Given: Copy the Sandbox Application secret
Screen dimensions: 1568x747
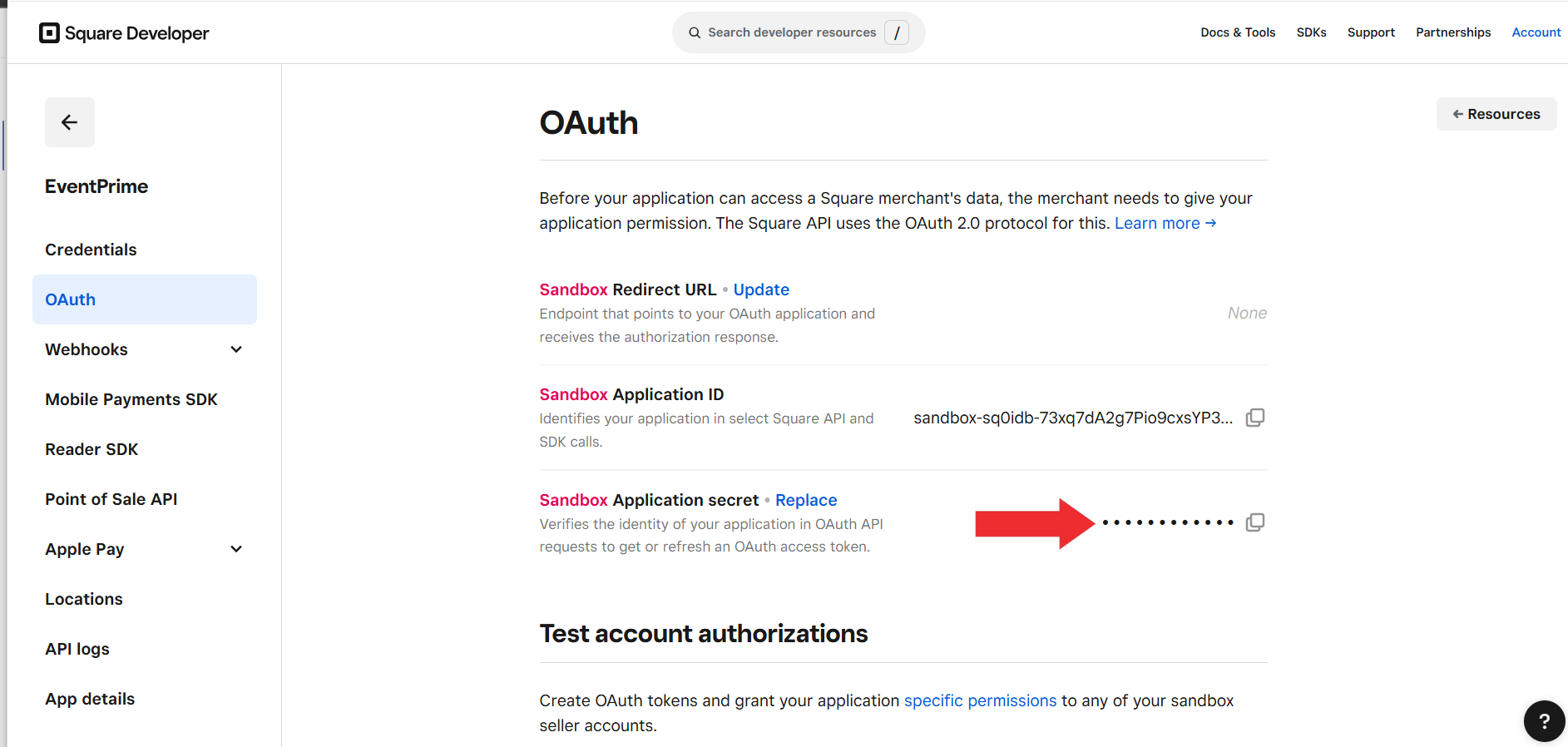Looking at the screenshot, I should coord(1255,522).
